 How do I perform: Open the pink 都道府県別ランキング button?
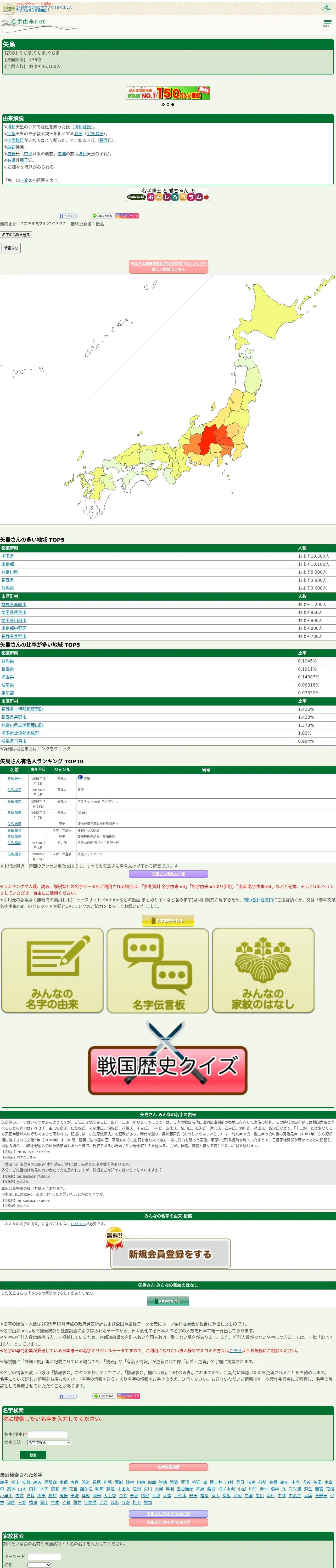[x=168, y=267]
